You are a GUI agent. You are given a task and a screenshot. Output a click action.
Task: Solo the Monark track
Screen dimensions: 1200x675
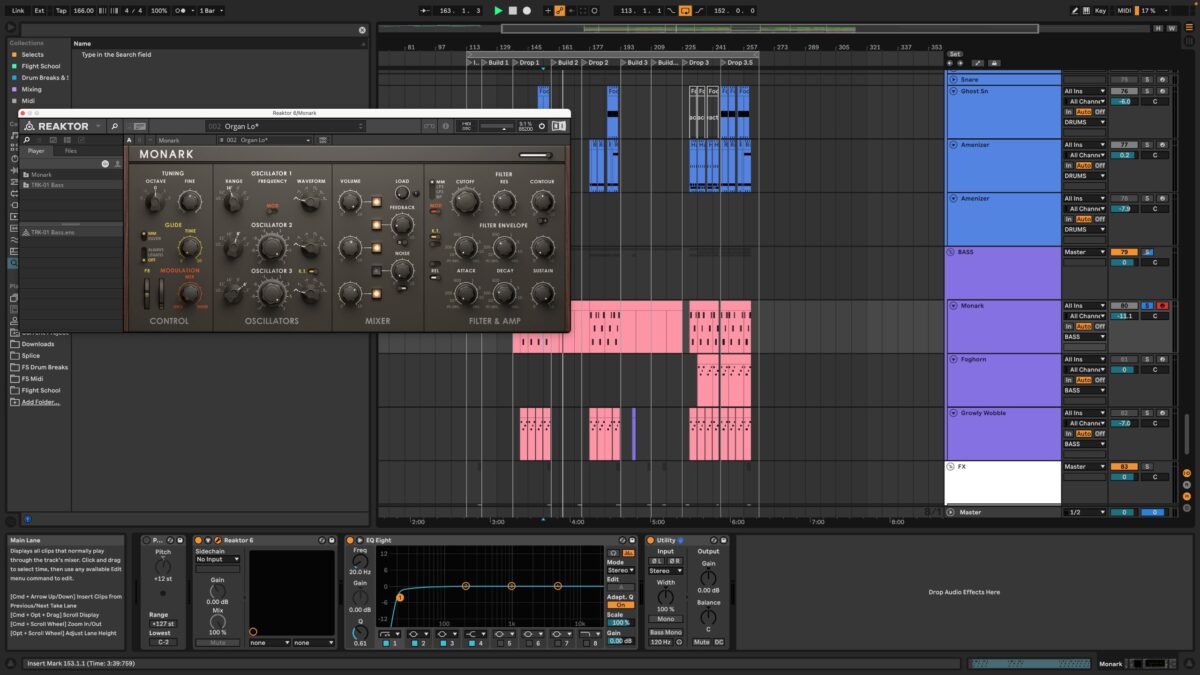click(1148, 305)
